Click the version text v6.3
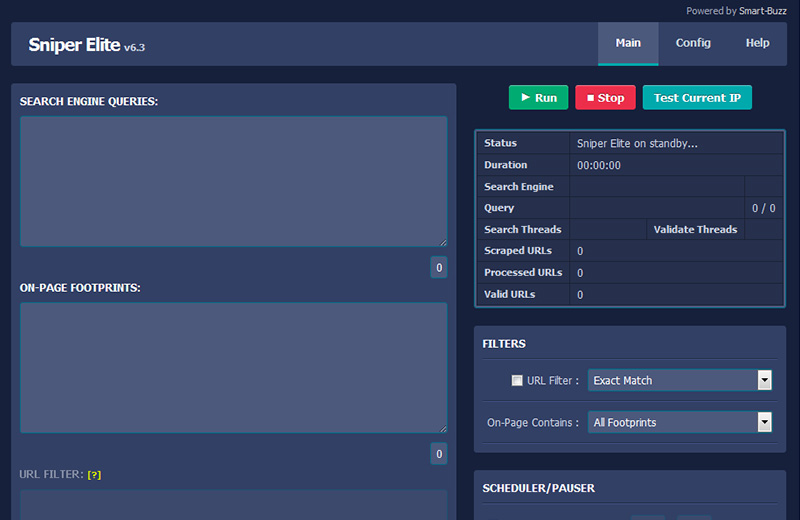The width and height of the screenshot is (800, 520). click(135, 47)
